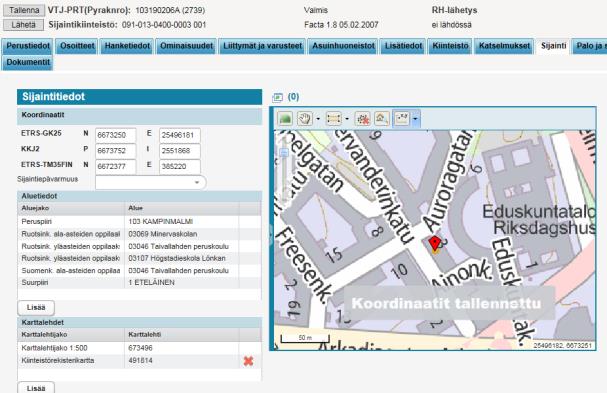The image size is (607, 393).
Task: Click the Tallenna button
Action: click(x=24, y=10)
